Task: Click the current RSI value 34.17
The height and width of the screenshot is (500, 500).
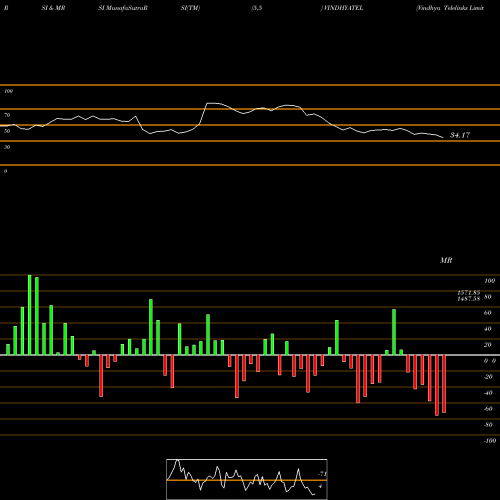Action: 460,135
